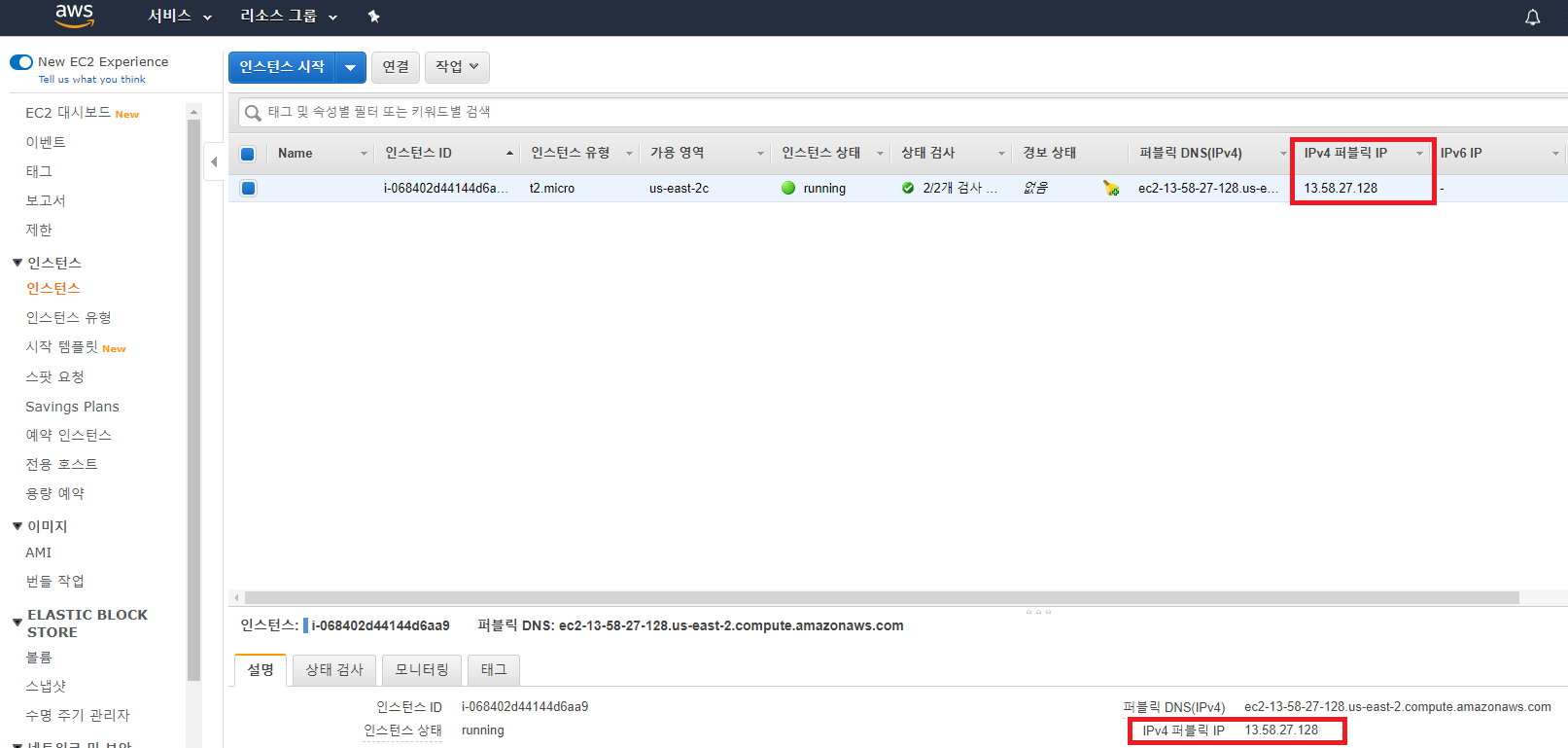1568x748 pixels.
Task: Open the 인스턴스 상태 column dropdown arrow
Action: [x=880, y=154]
